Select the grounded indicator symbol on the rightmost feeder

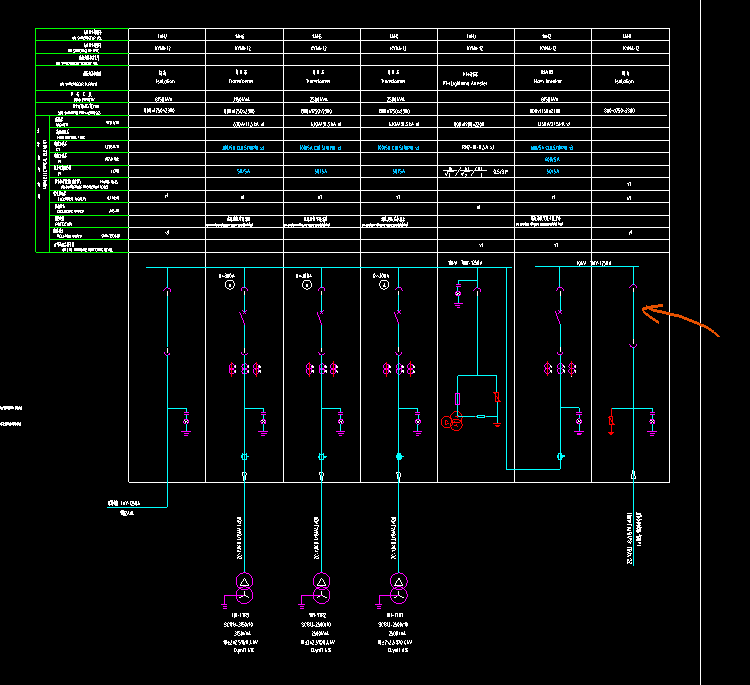pyautogui.click(x=652, y=422)
